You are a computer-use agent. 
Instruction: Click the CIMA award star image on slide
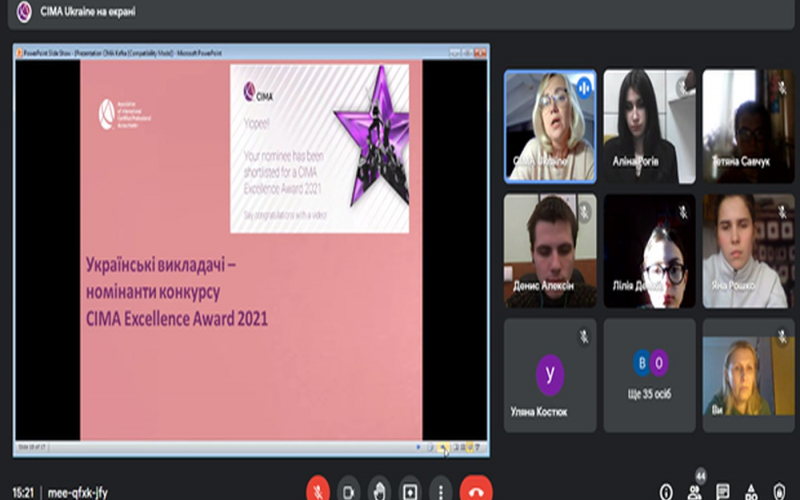(372, 136)
